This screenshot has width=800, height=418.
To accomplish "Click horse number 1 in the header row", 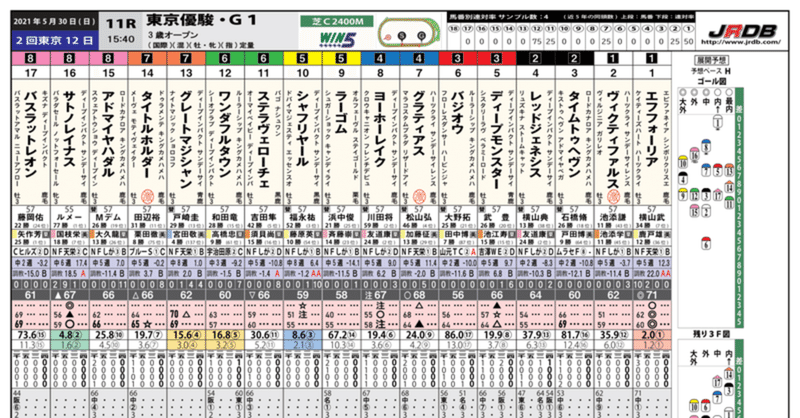I will click(652, 72).
